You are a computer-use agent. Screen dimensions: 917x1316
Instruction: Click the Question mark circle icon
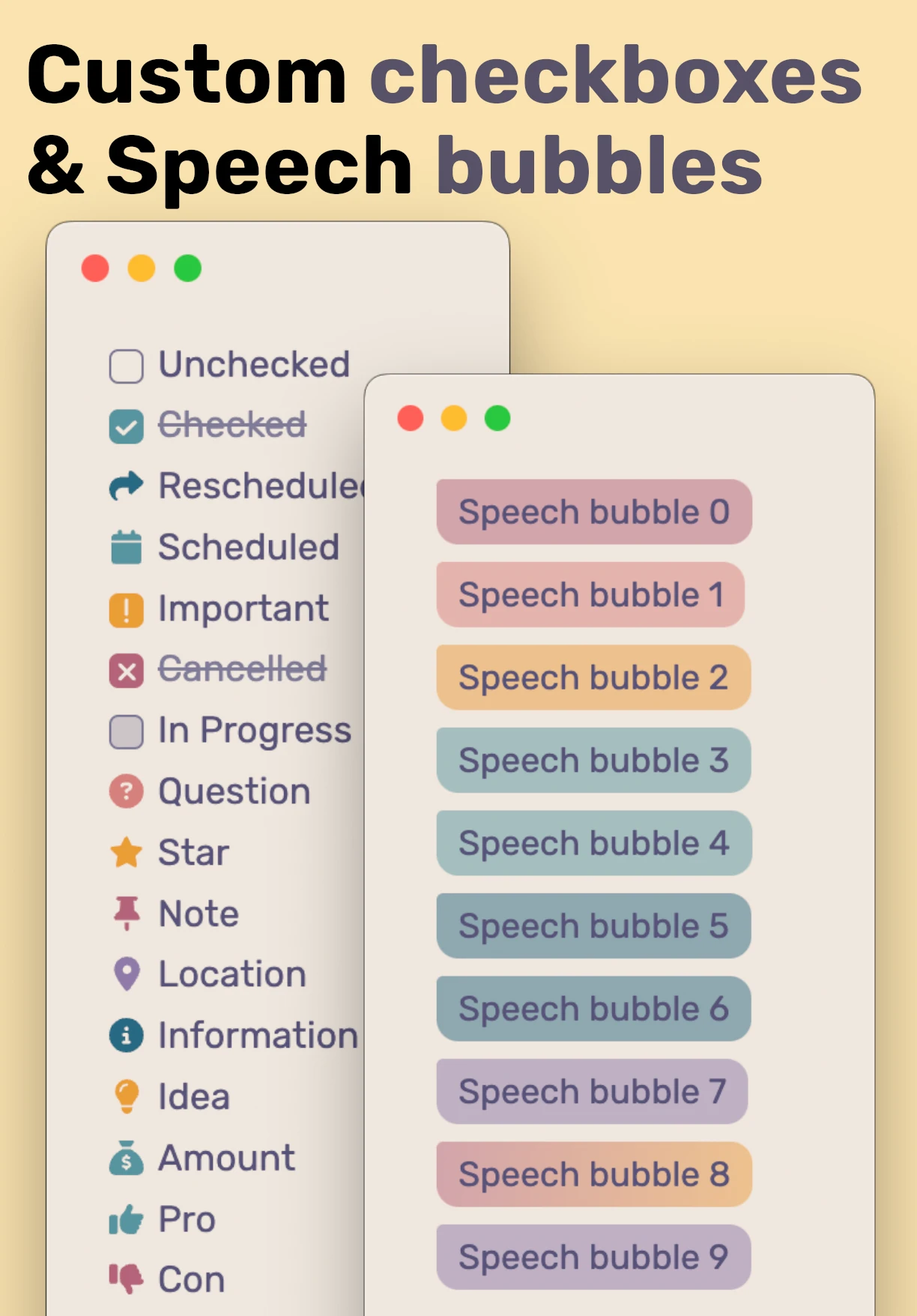[126, 791]
